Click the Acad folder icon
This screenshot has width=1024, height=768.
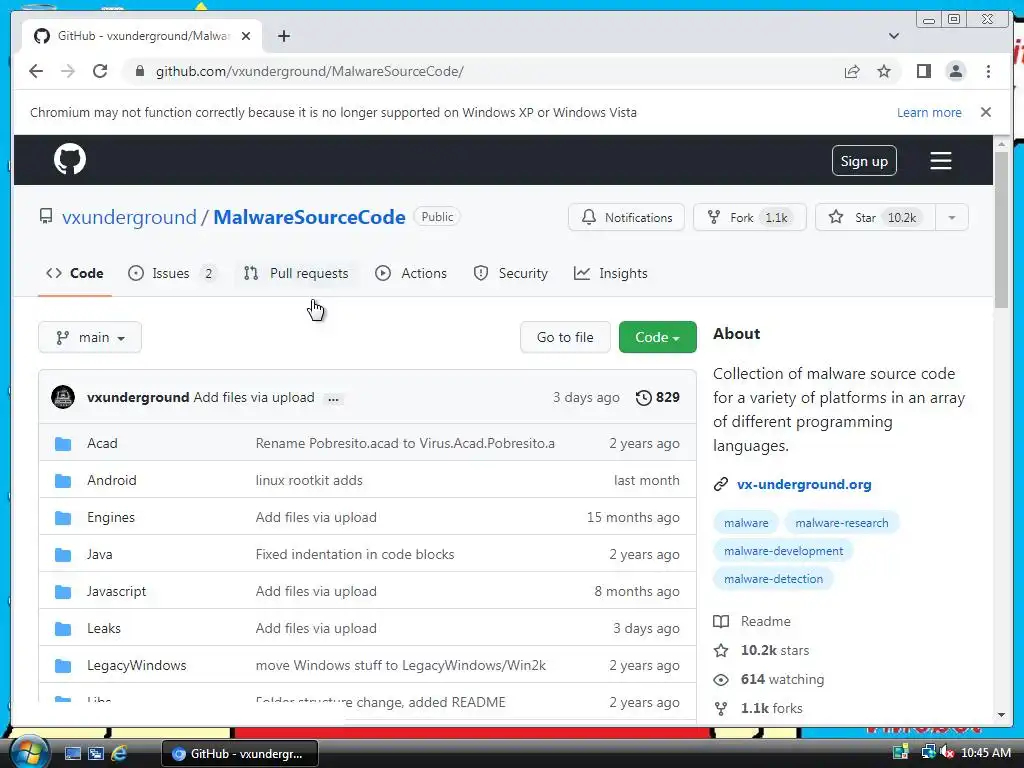(63, 444)
